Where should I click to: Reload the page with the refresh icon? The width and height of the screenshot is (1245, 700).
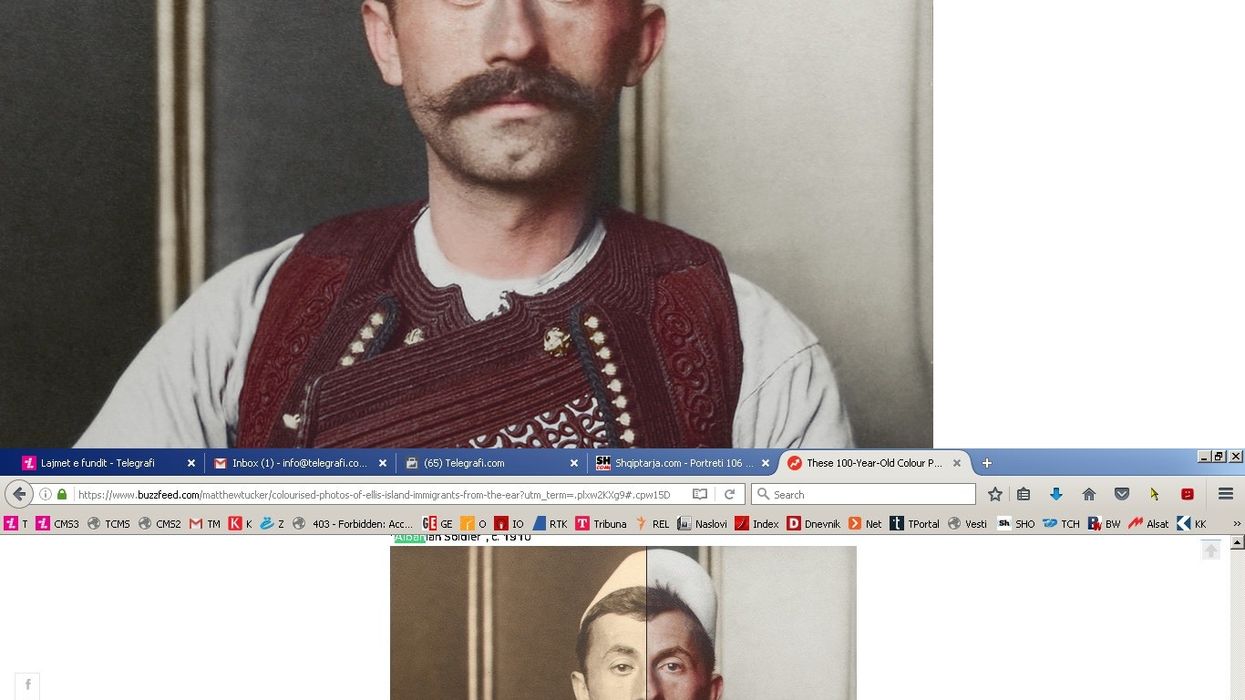730,494
